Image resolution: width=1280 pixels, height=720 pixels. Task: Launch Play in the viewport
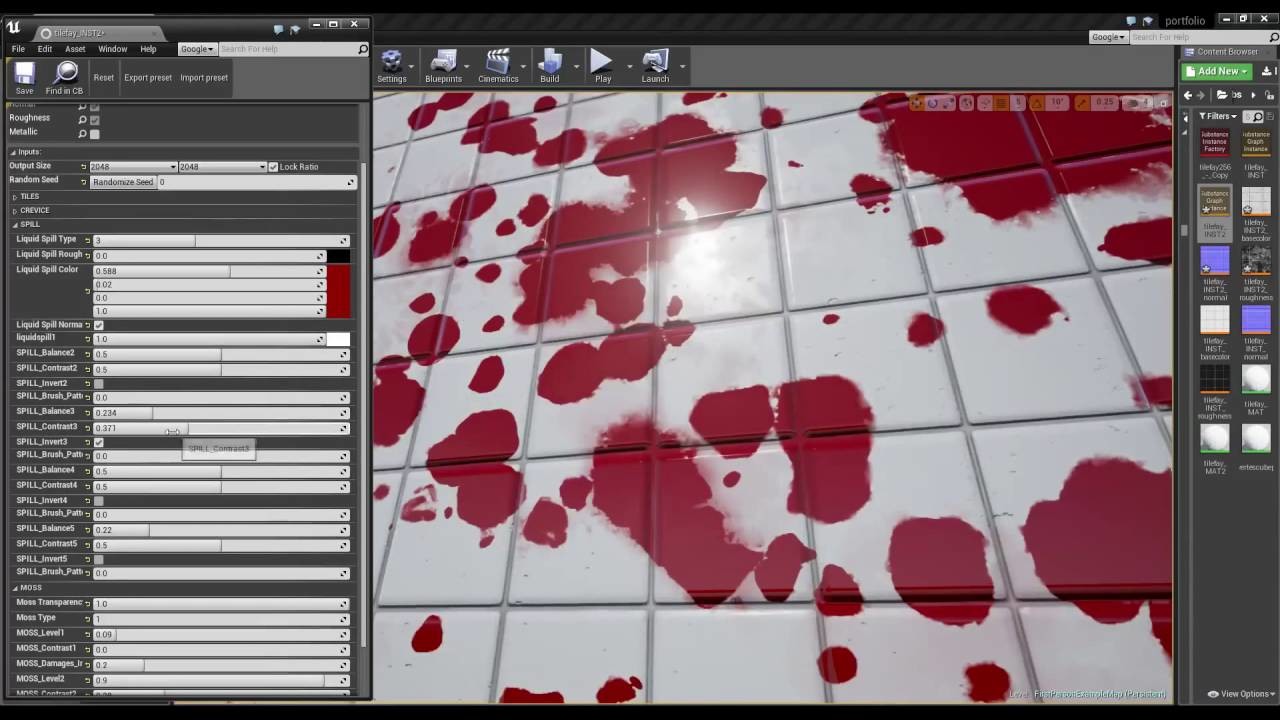coord(602,62)
